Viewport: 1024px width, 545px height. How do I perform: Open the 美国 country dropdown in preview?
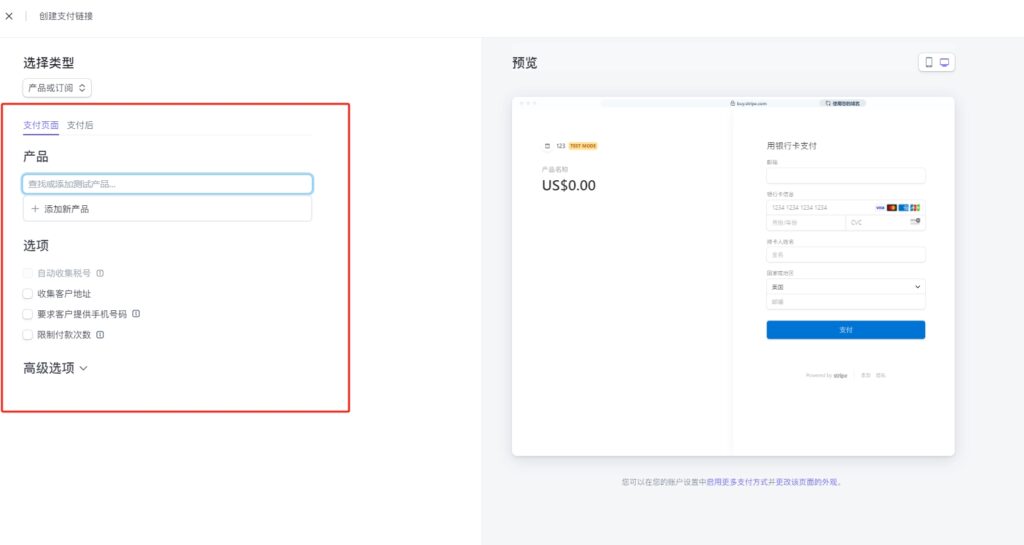(846, 287)
